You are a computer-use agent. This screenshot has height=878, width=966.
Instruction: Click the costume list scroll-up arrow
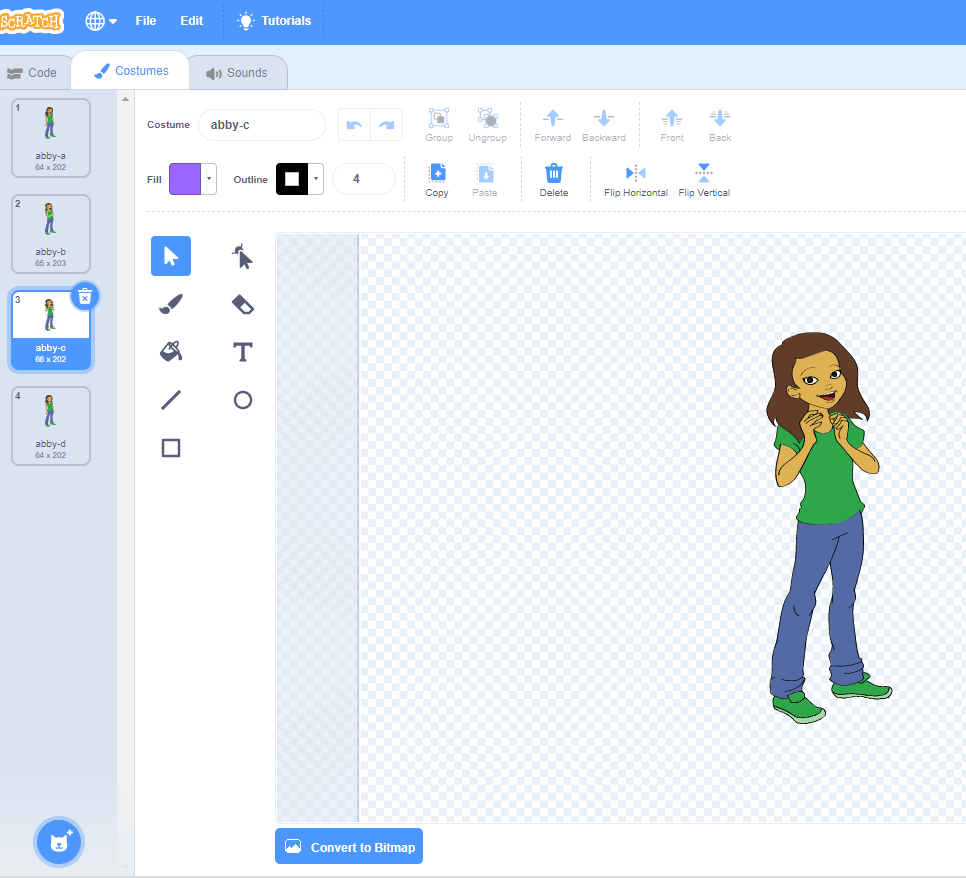tap(126, 99)
